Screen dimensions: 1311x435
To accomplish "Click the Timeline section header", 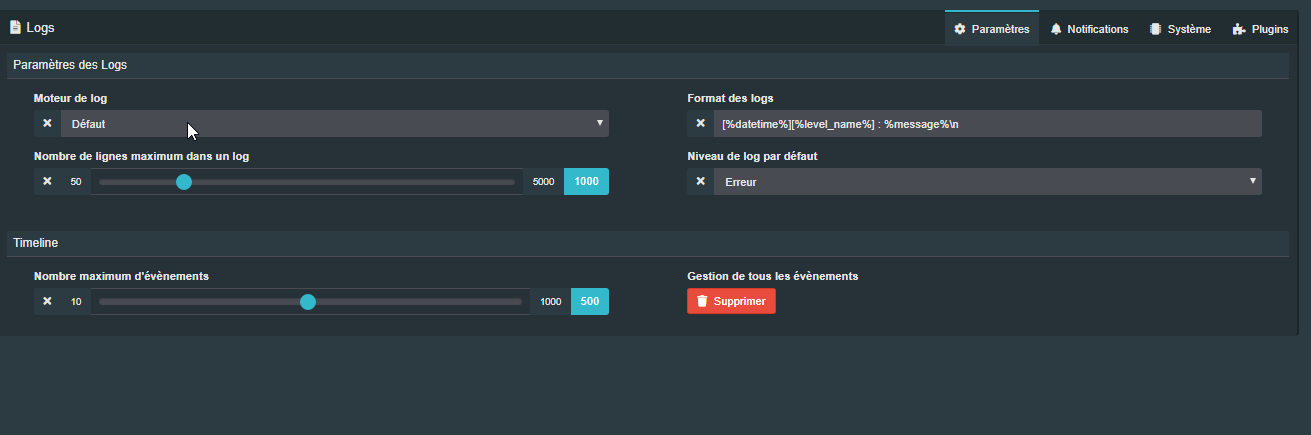I will click(649, 243).
